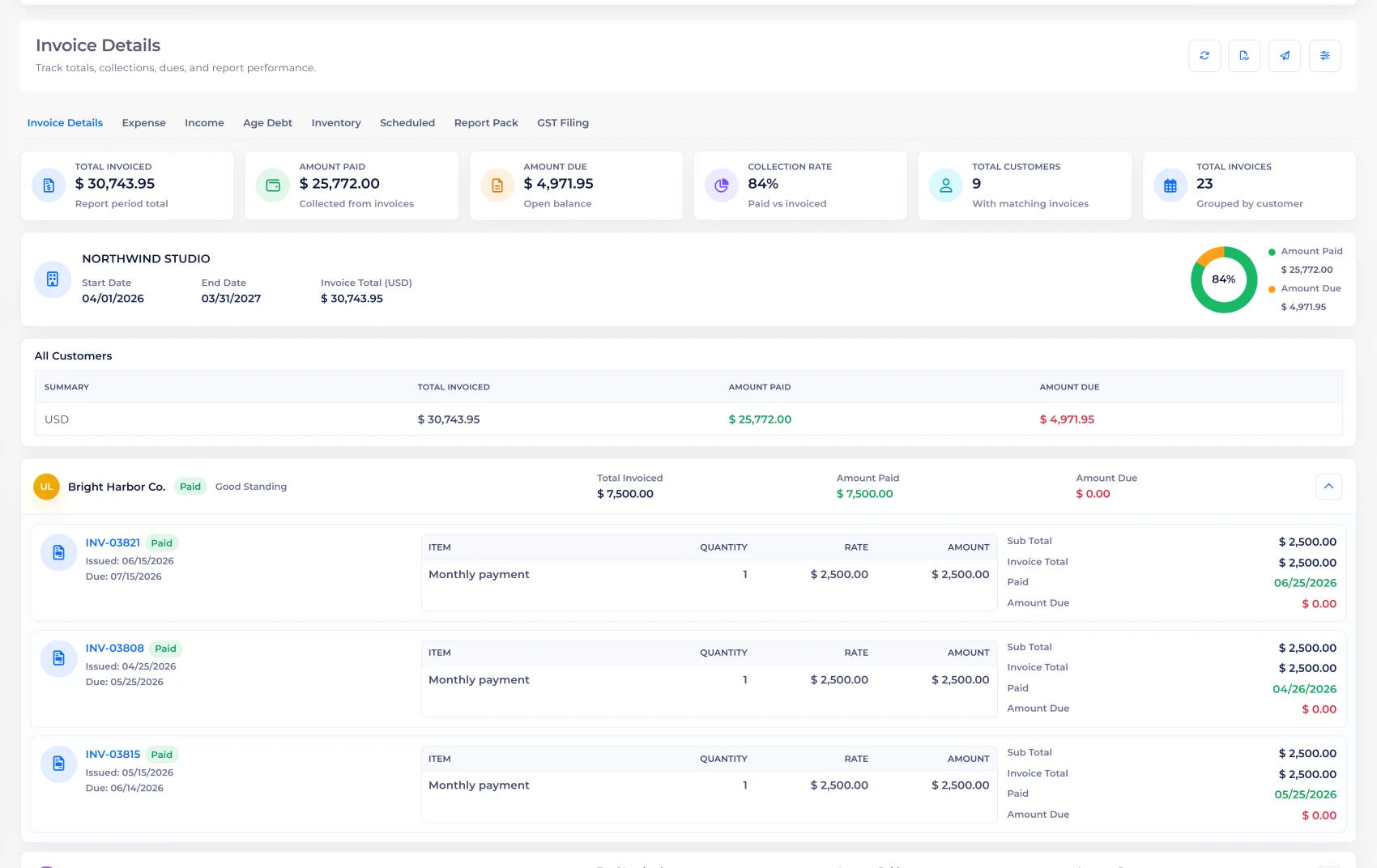The width and height of the screenshot is (1377, 868).
Task: Click the document icon beside INV-03821
Action: [x=58, y=553]
